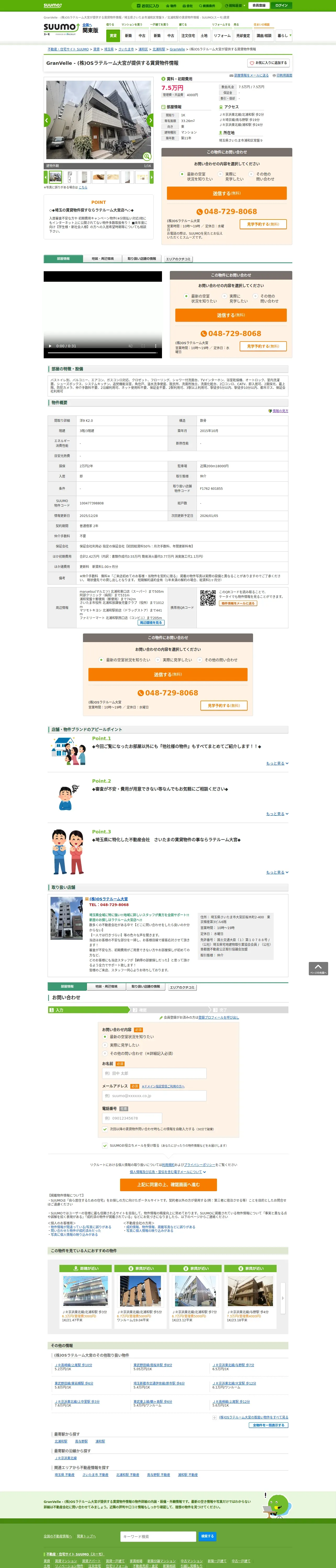
Task: Click 上記に同意の上、確認画面へ進む button
Action: pos(168,1185)
